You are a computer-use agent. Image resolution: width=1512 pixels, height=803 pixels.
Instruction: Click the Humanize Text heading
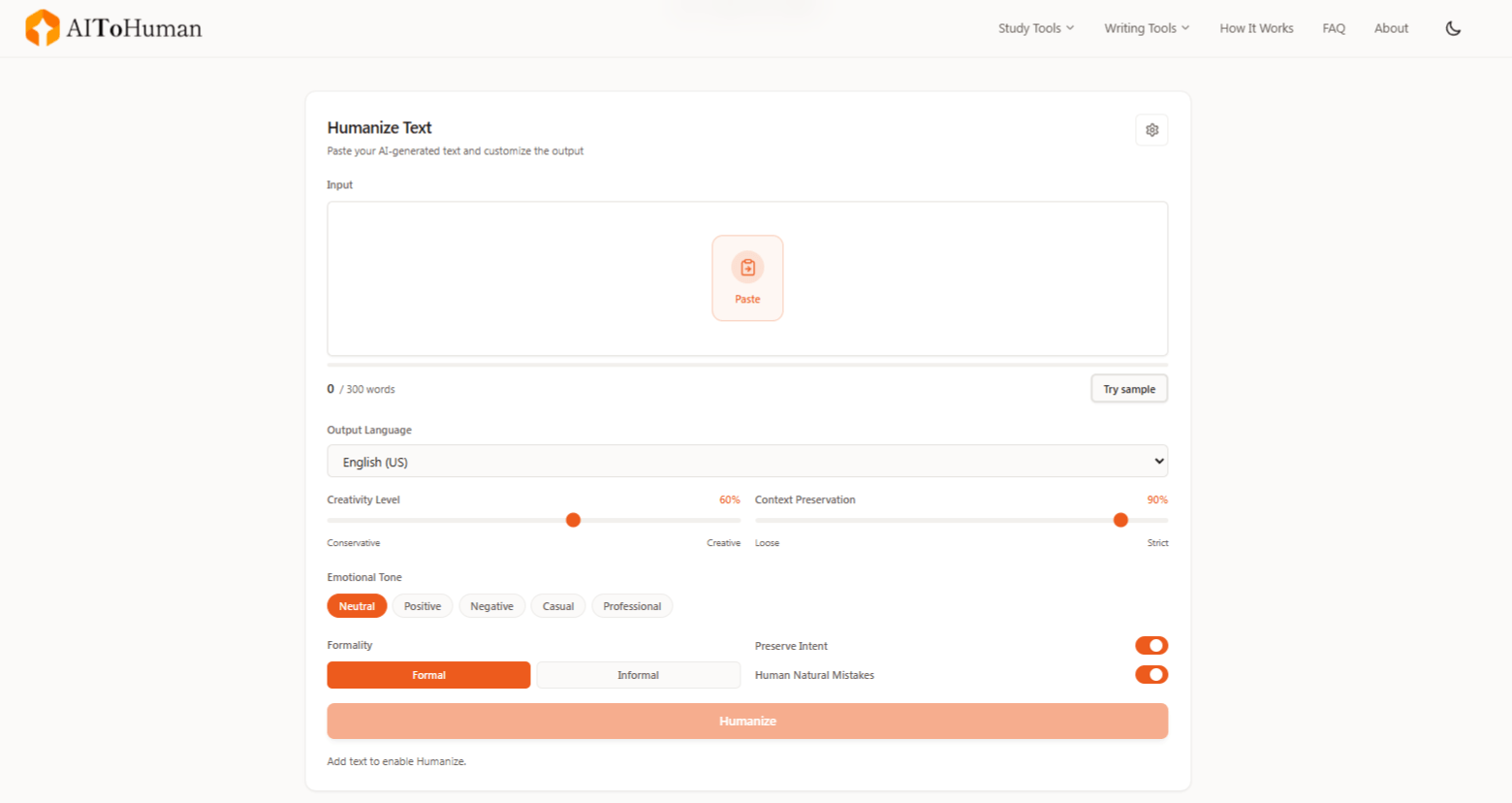click(379, 128)
